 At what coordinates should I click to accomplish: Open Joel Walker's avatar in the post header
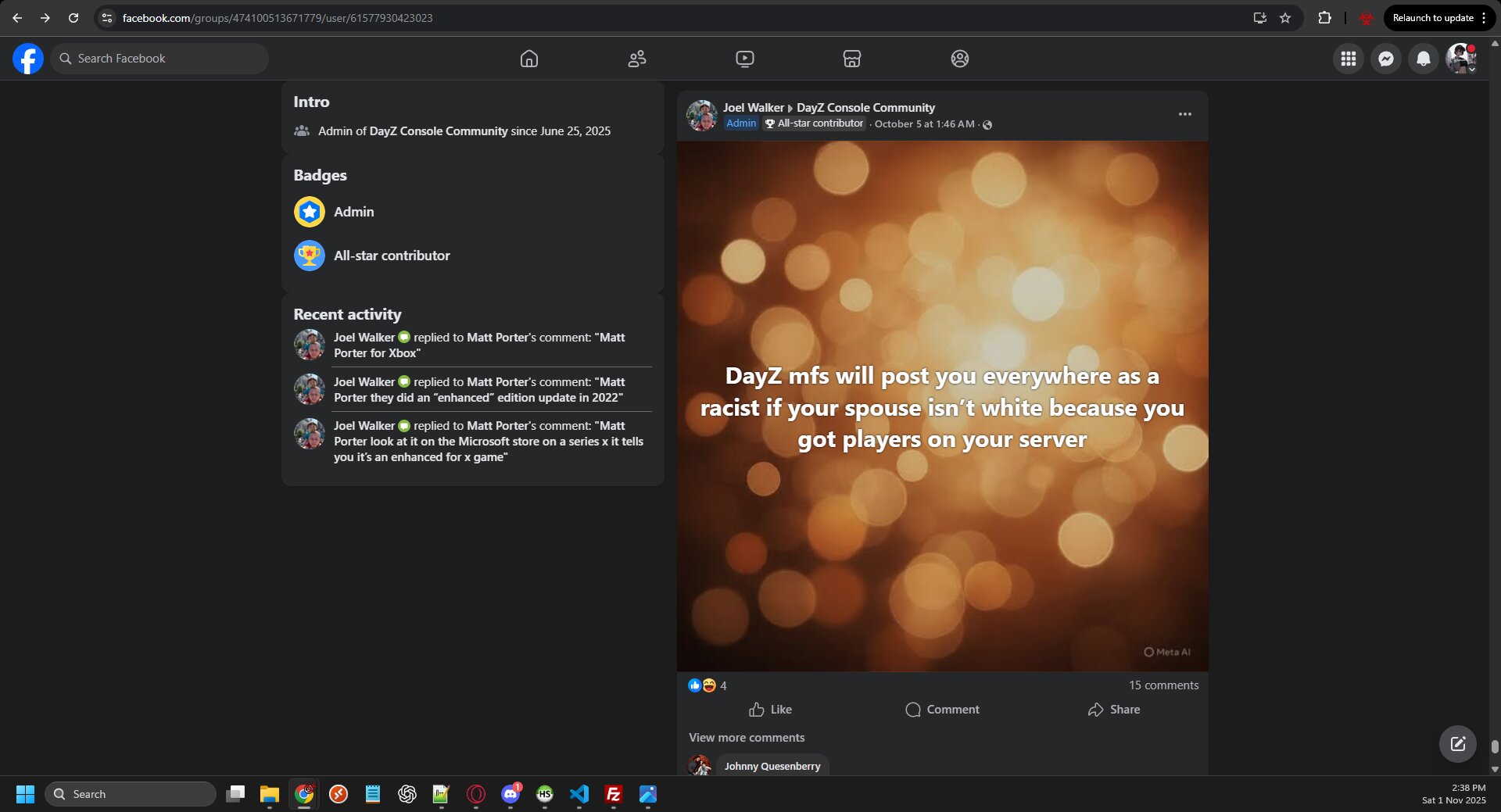[702, 116]
